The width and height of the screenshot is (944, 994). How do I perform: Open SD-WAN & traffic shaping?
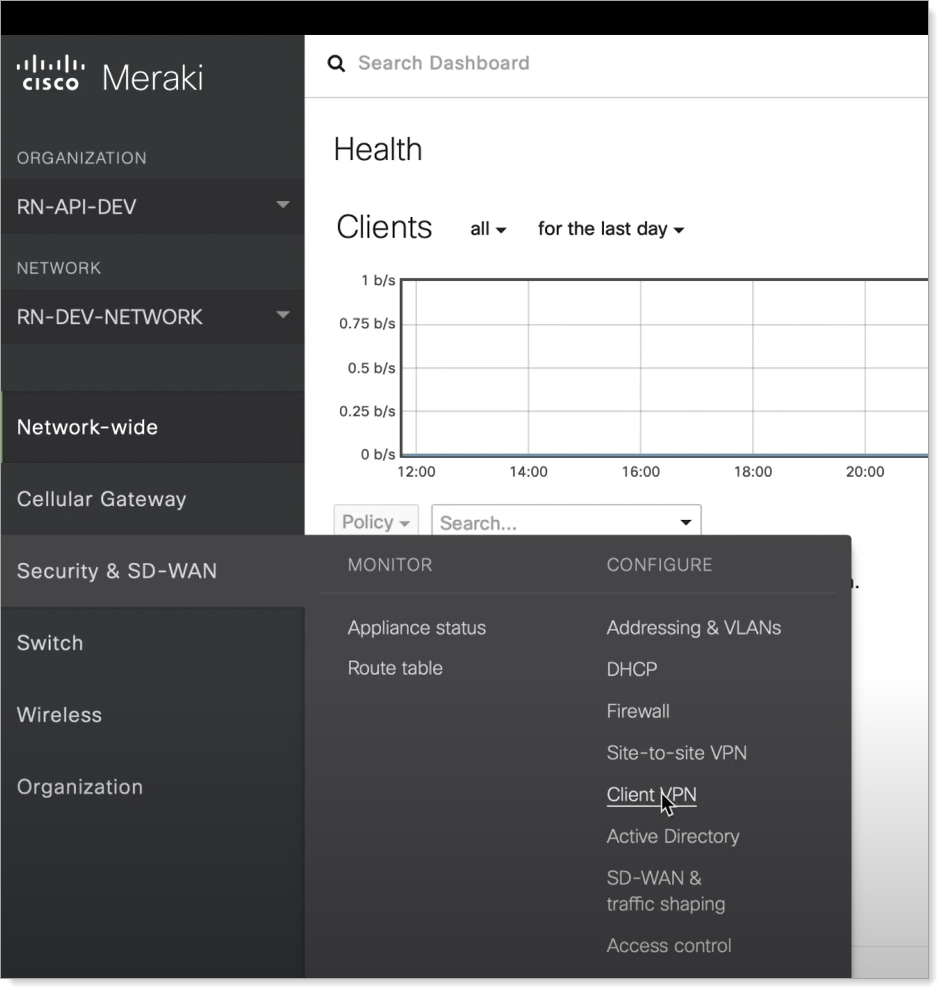(666, 891)
